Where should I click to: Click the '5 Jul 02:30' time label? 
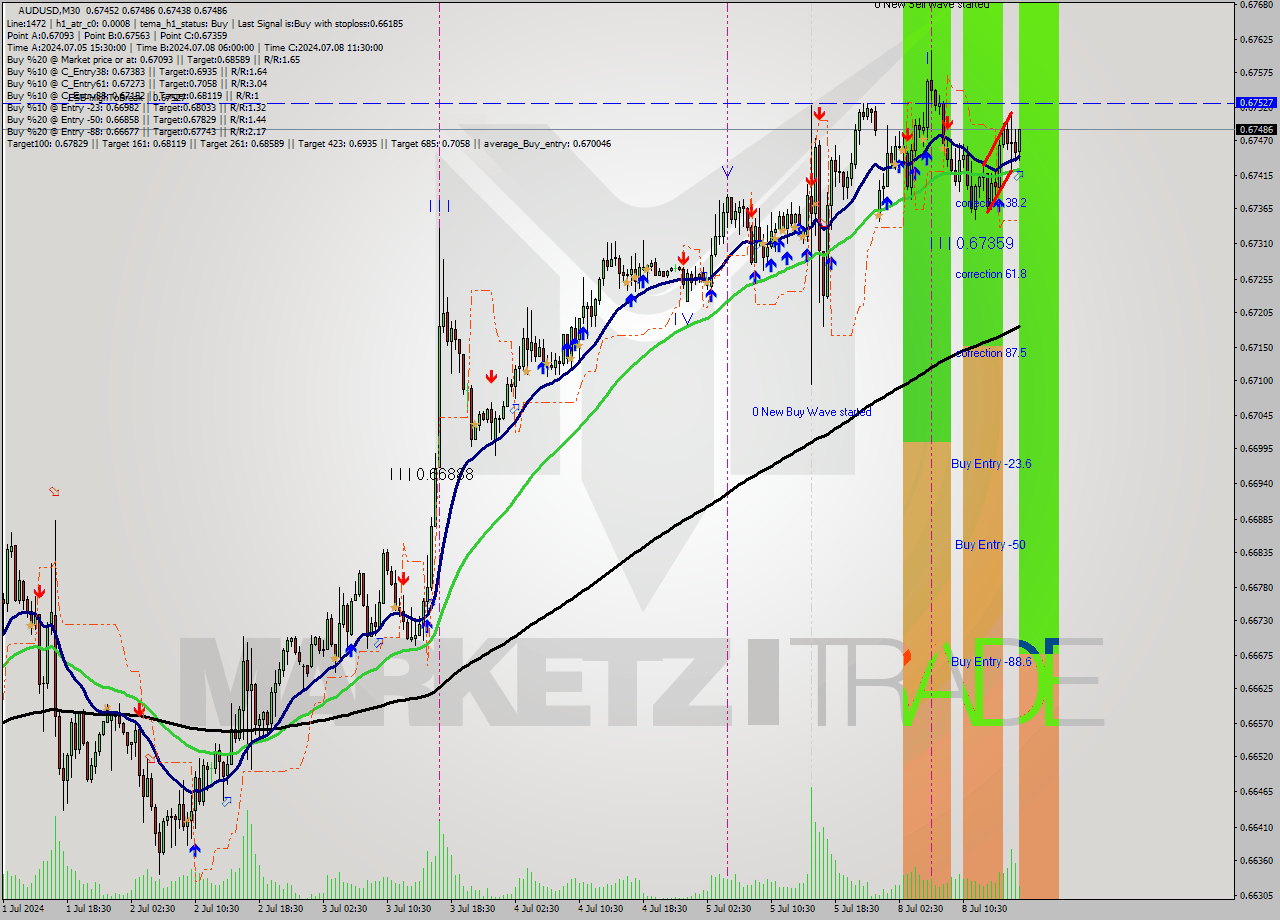click(x=727, y=909)
